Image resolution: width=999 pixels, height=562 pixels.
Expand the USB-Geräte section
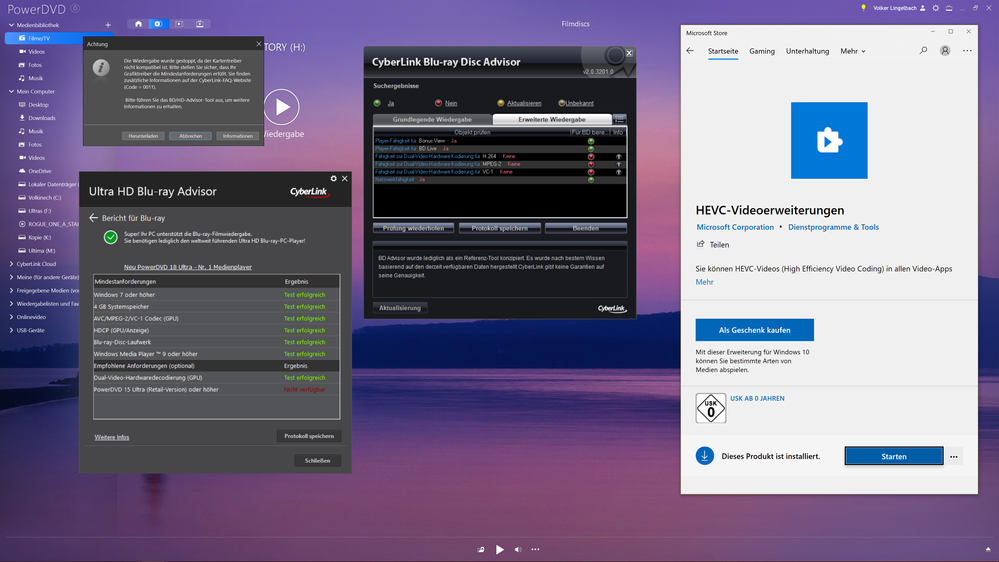click(11, 330)
